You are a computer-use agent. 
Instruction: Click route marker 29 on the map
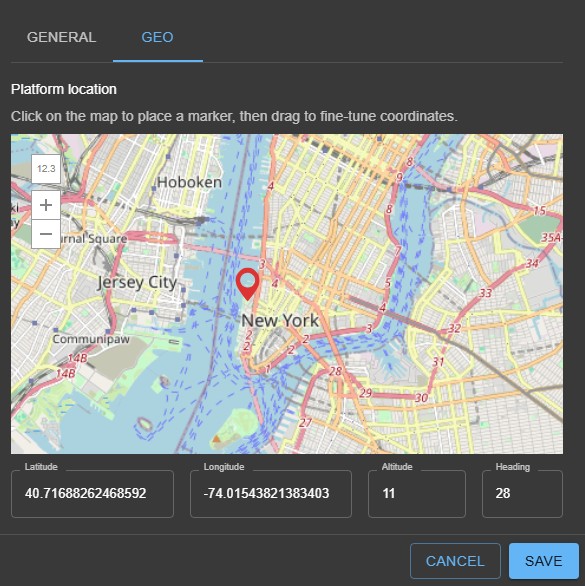(365, 393)
